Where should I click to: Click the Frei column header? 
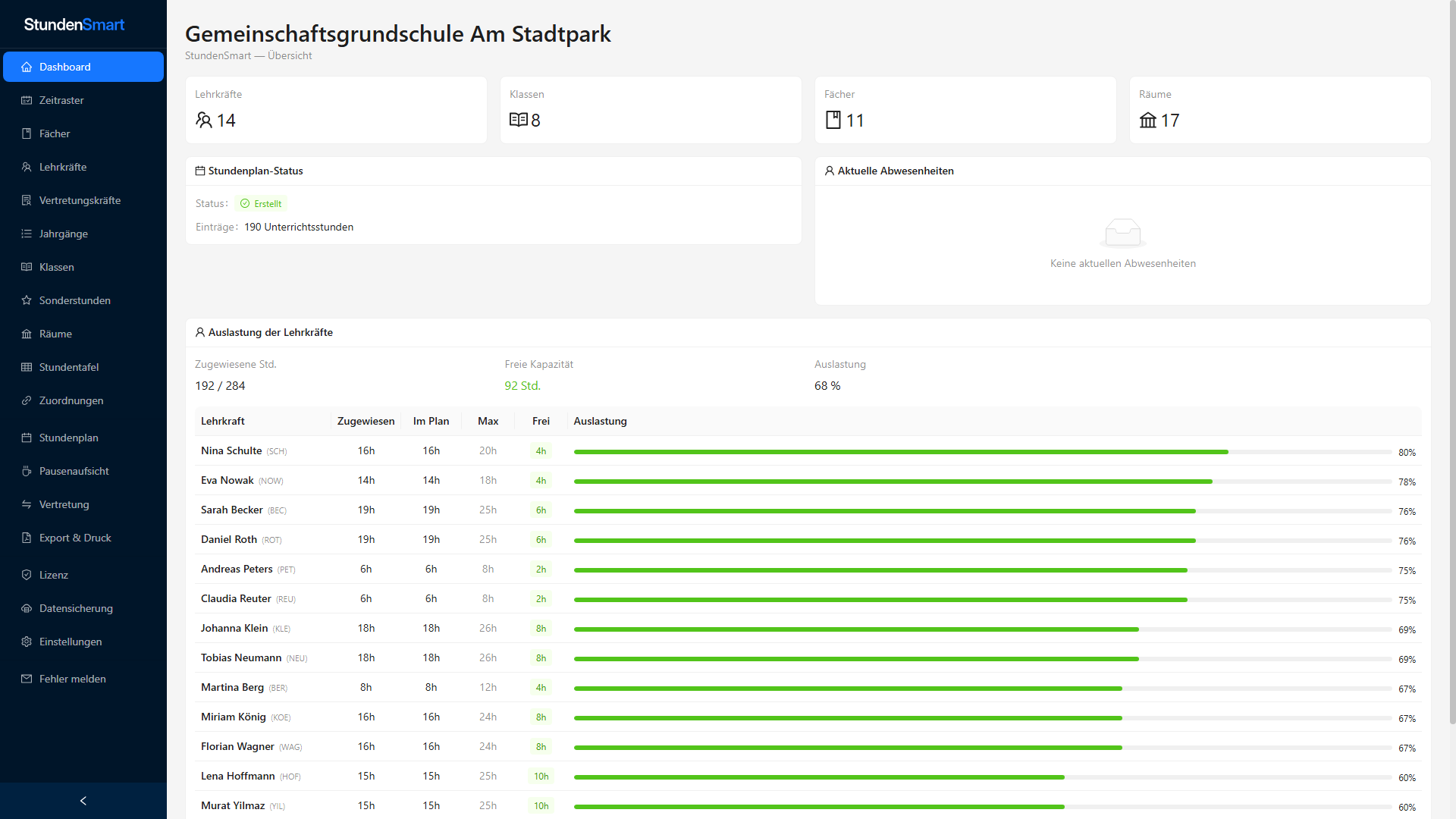click(x=541, y=421)
